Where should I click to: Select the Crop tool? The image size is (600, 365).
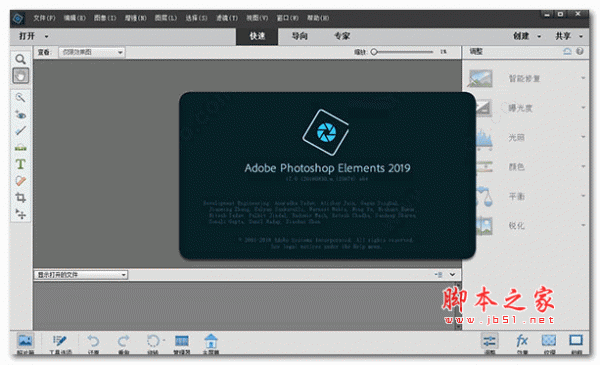20,197
